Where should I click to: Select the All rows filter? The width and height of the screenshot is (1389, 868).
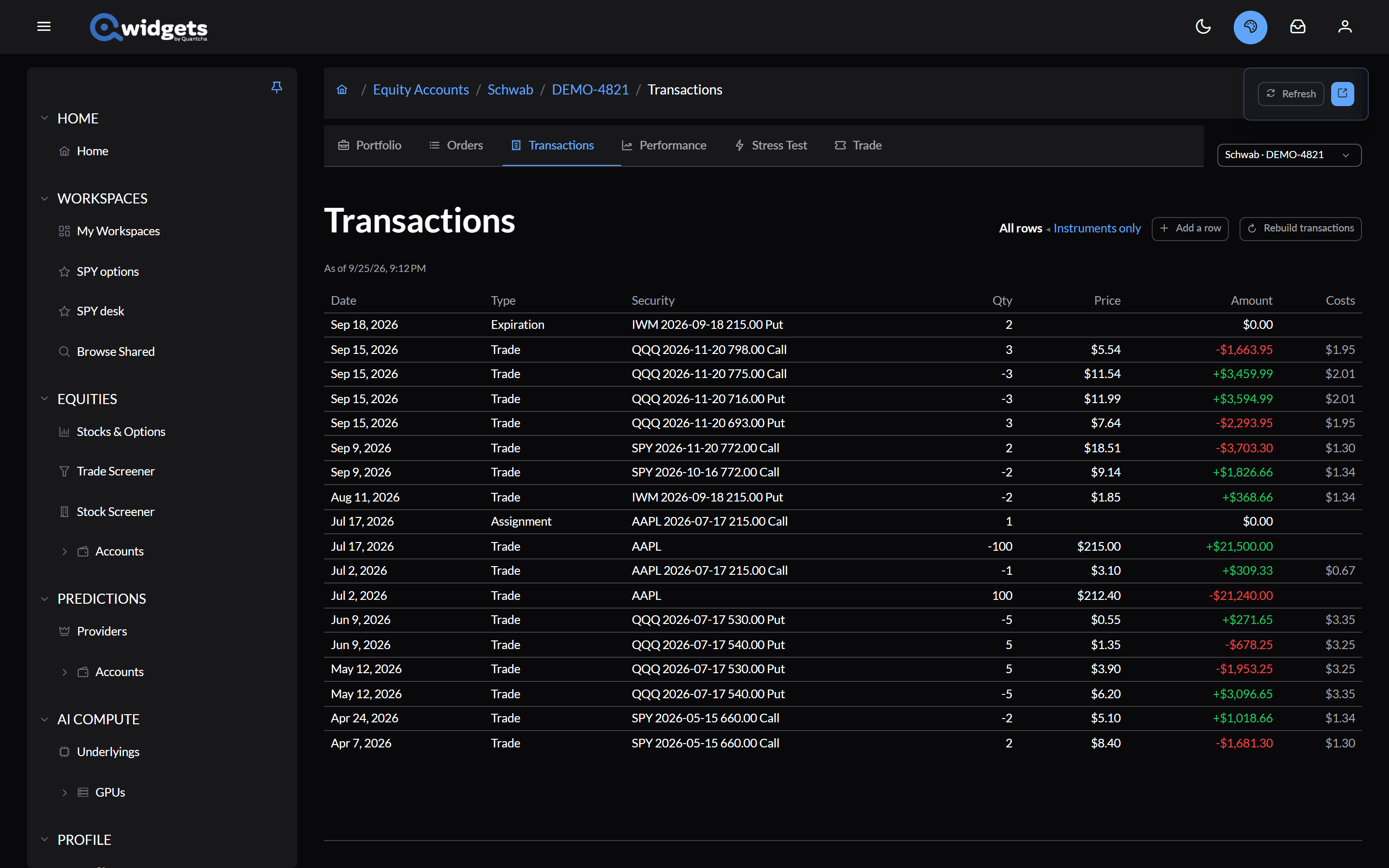[x=1021, y=229]
